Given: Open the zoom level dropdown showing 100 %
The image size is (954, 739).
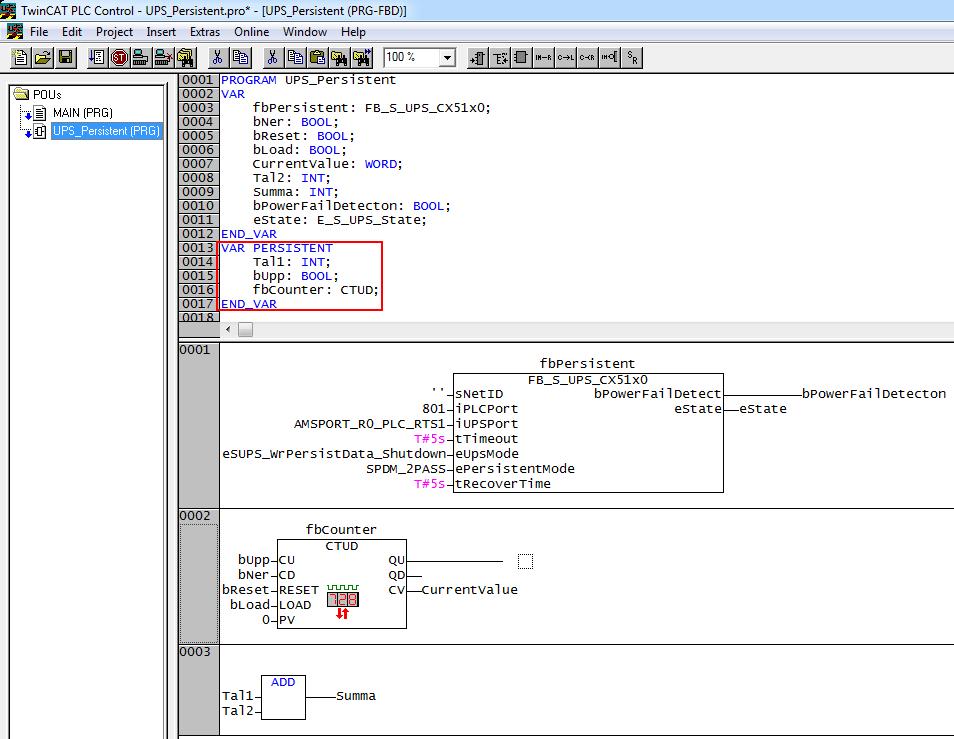Looking at the screenshot, I should 447,58.
